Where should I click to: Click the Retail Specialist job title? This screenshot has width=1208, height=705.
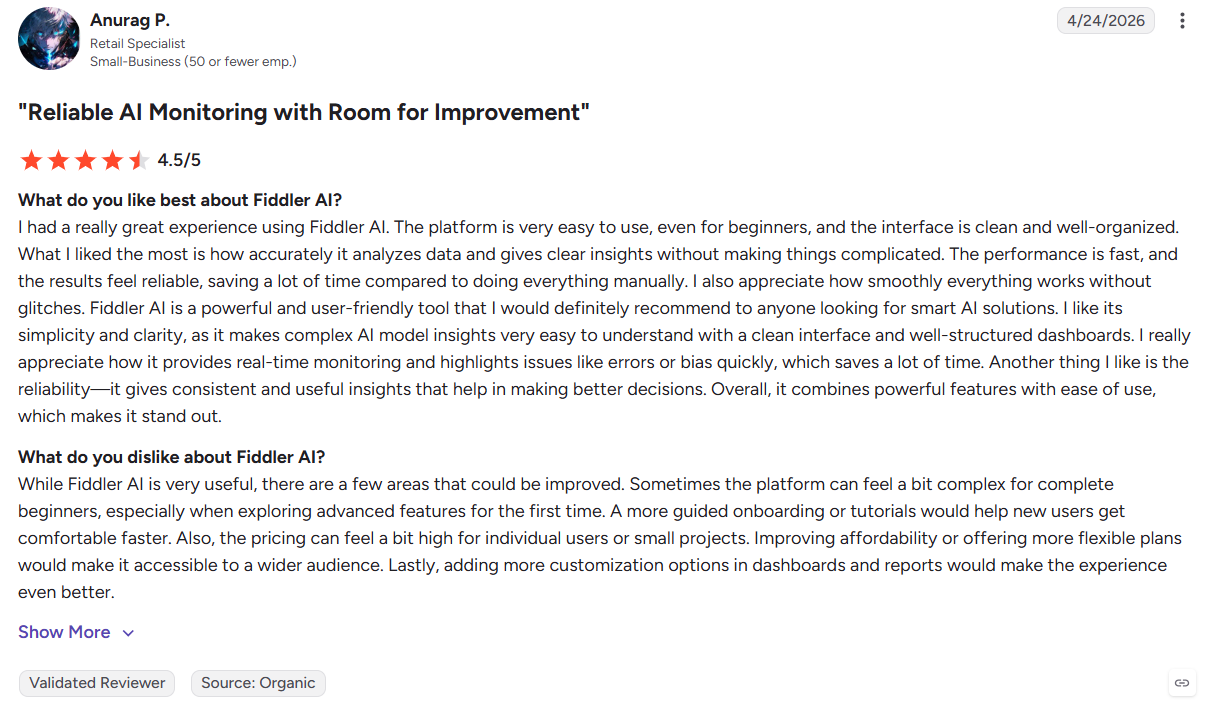(x=138, y=44)
